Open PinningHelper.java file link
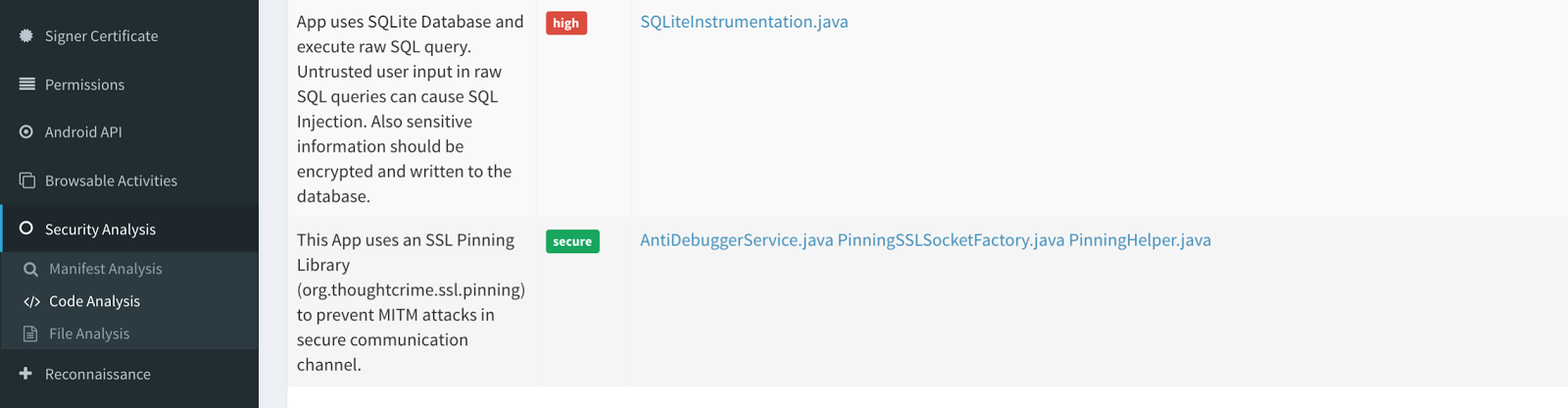This screenshot has height=408, width=1568. tap(1139, 240)
